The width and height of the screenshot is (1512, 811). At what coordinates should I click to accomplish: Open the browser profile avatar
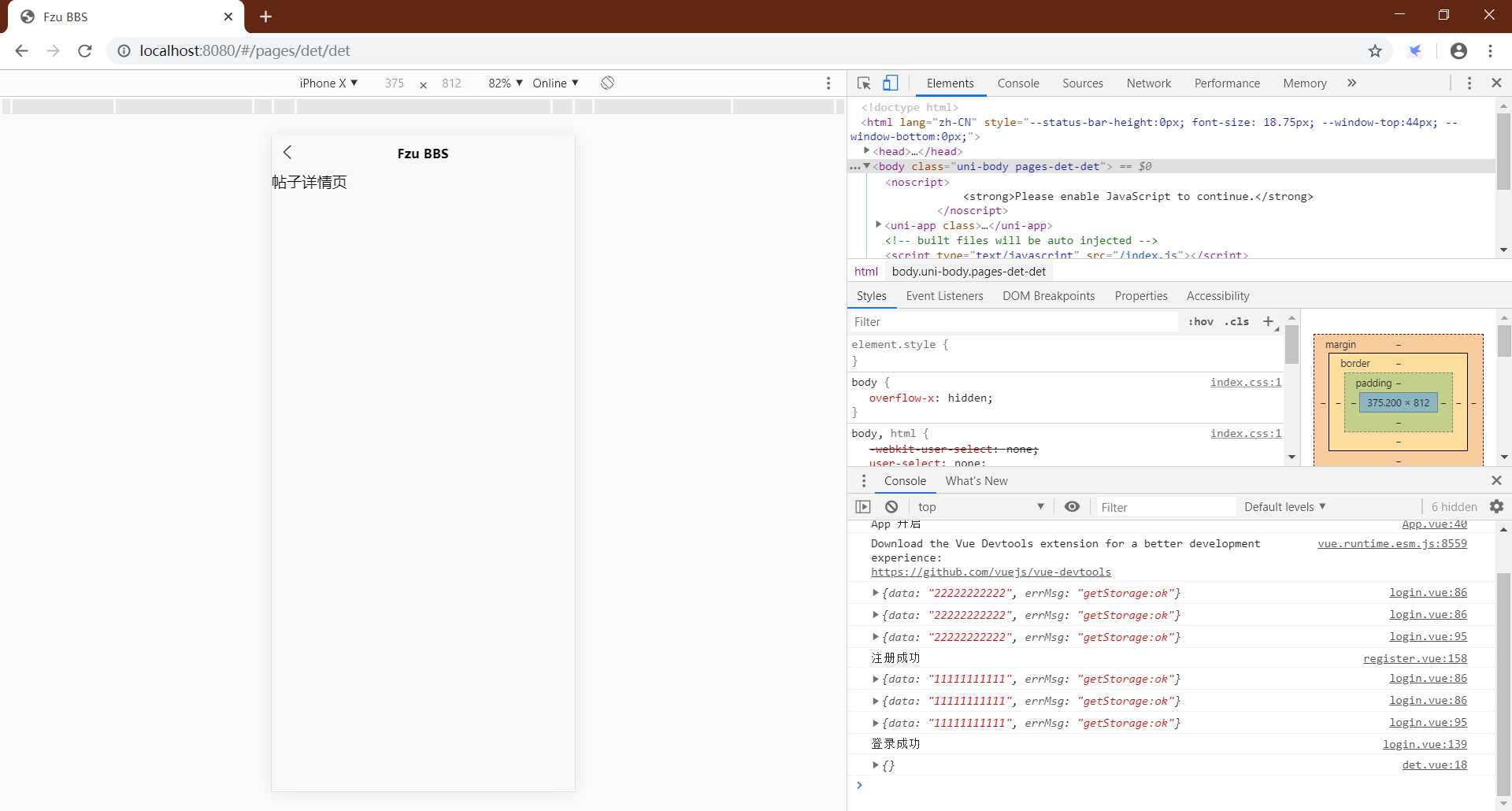point(1458,50)
